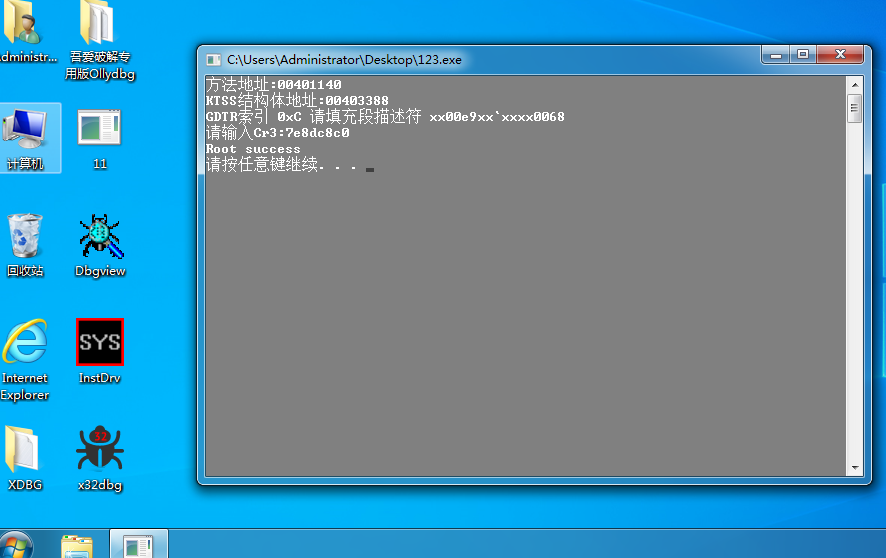Click the line 方法地址:00401140
886x558 pixels.
[x=273, y=85]
